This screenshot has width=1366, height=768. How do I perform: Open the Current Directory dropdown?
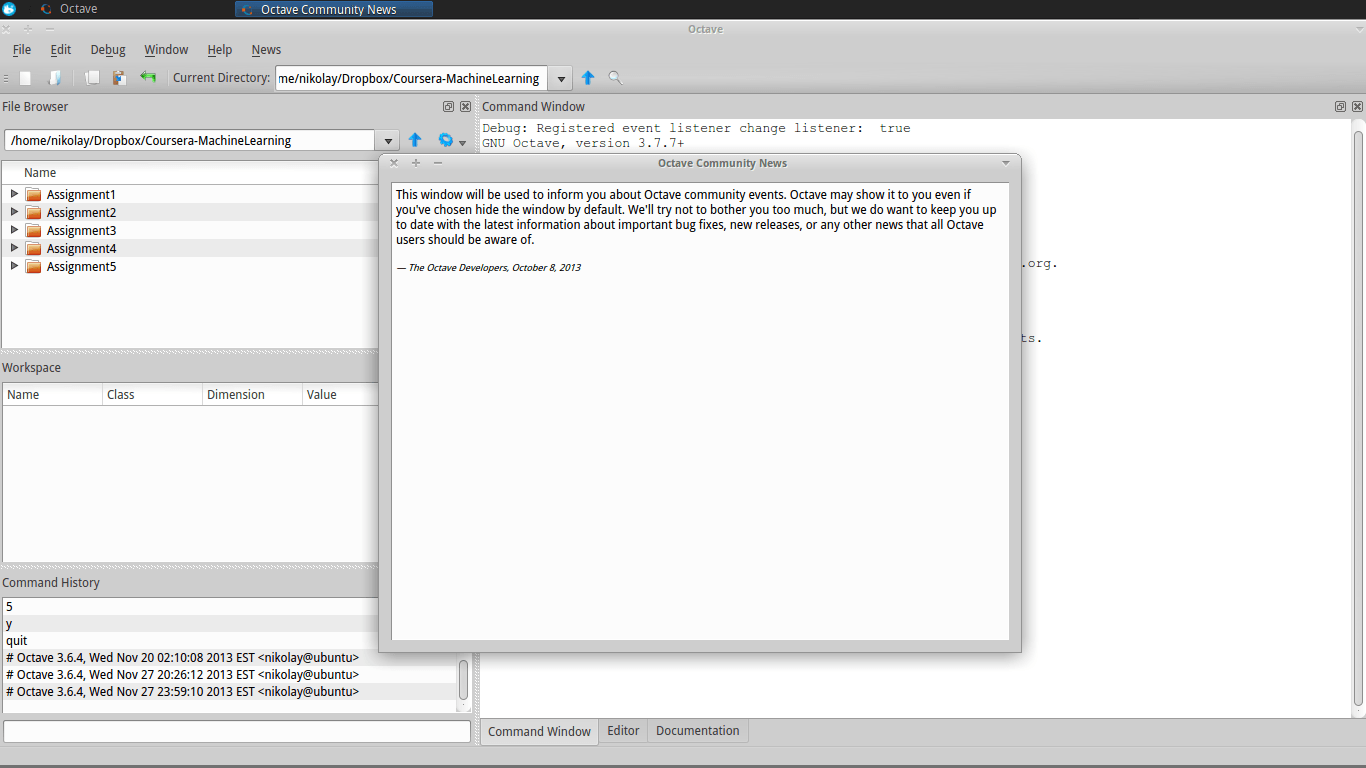coord(561,78)
